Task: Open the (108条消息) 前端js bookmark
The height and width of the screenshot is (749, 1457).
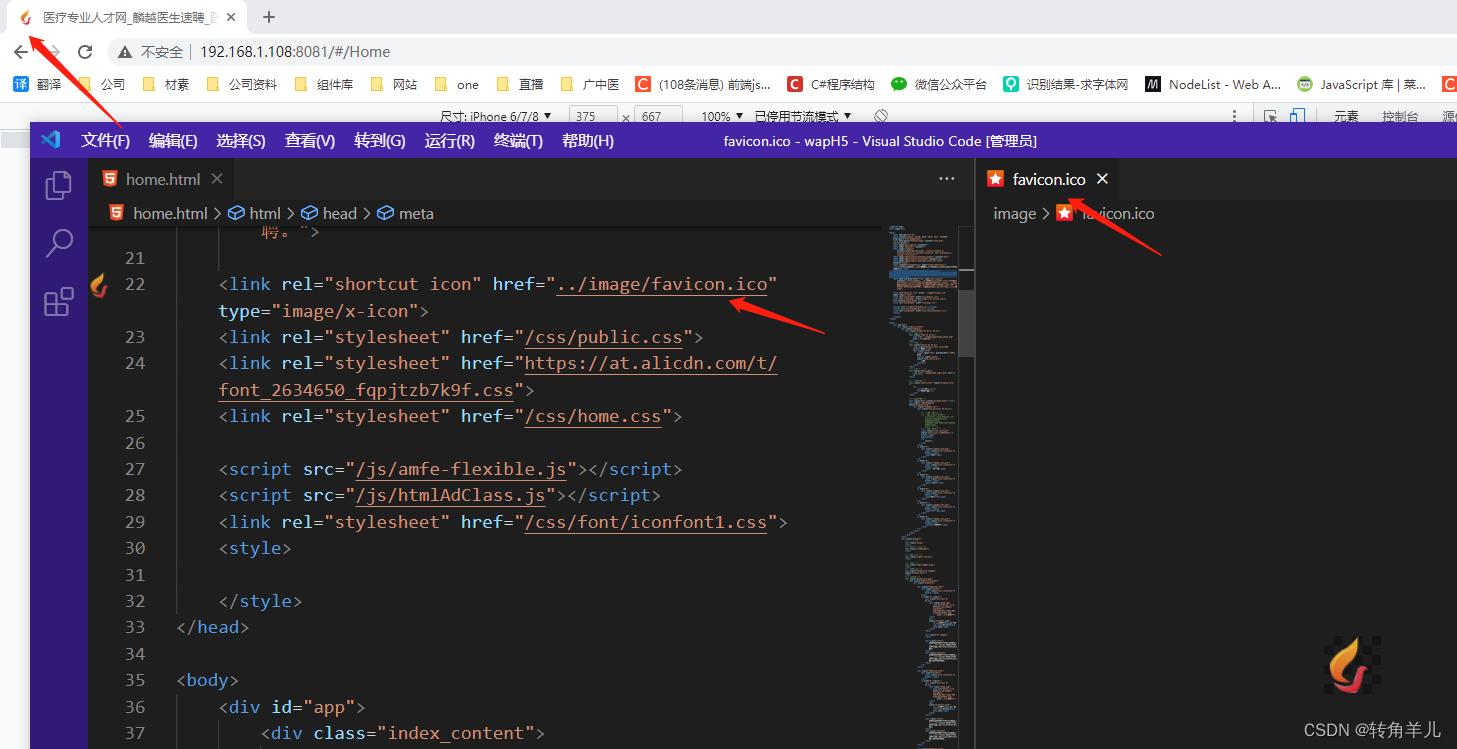Action: tap(704, 85)
